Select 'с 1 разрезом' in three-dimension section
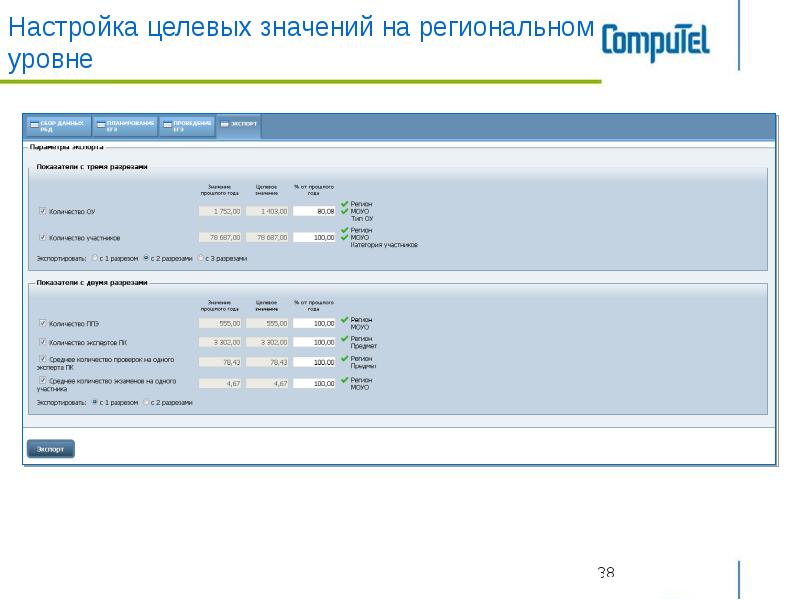 pyautogui.click(x=94, y=258)
